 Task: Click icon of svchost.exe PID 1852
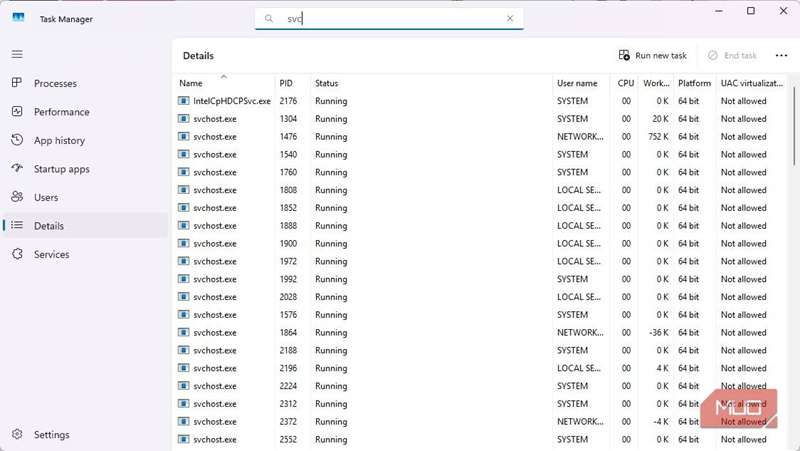coord(183,208)
